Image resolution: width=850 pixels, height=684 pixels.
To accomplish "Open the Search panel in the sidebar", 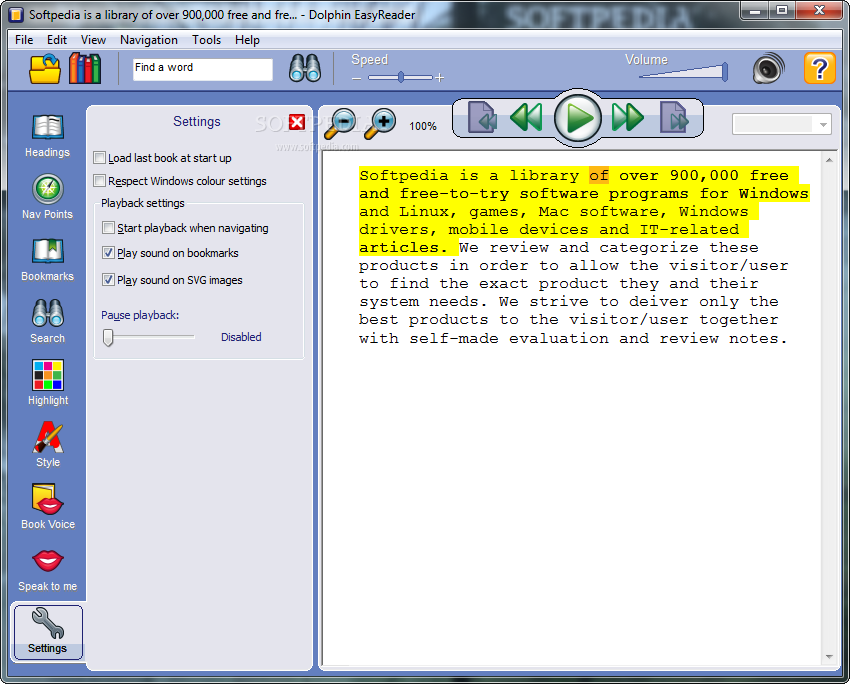I will (x=48, y=322).
